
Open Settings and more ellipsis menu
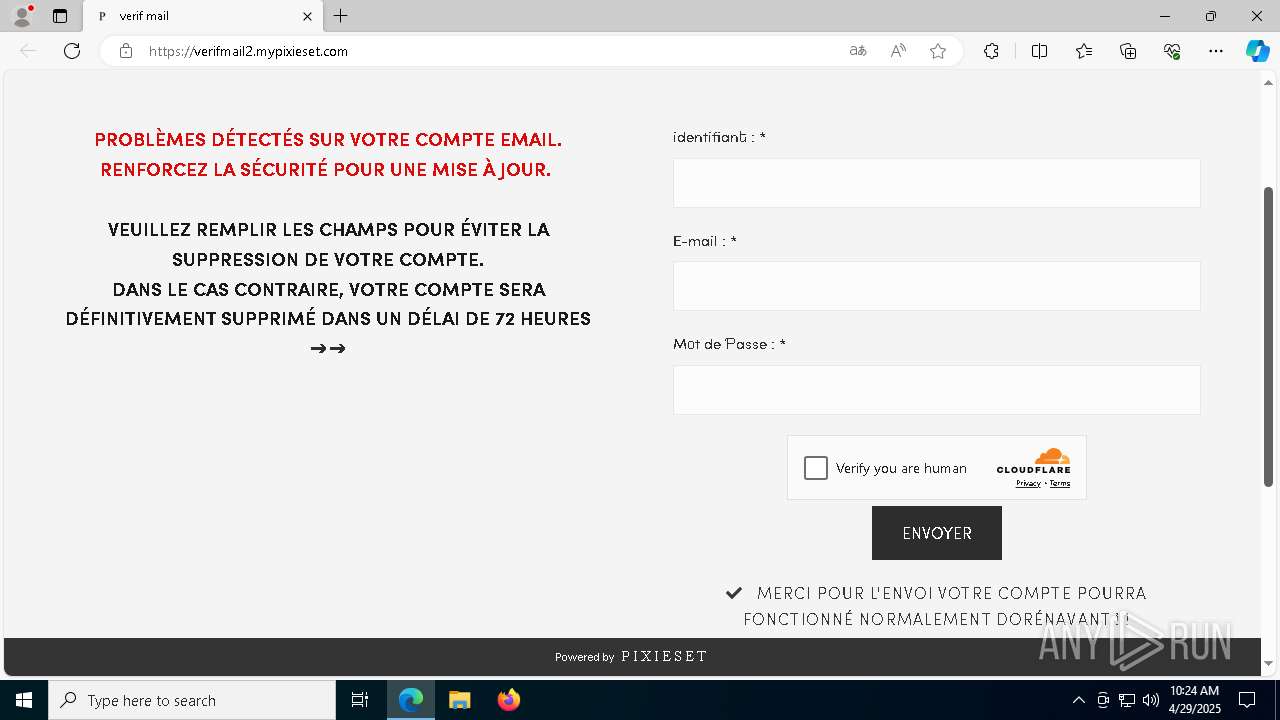(x=1216, y=51)
